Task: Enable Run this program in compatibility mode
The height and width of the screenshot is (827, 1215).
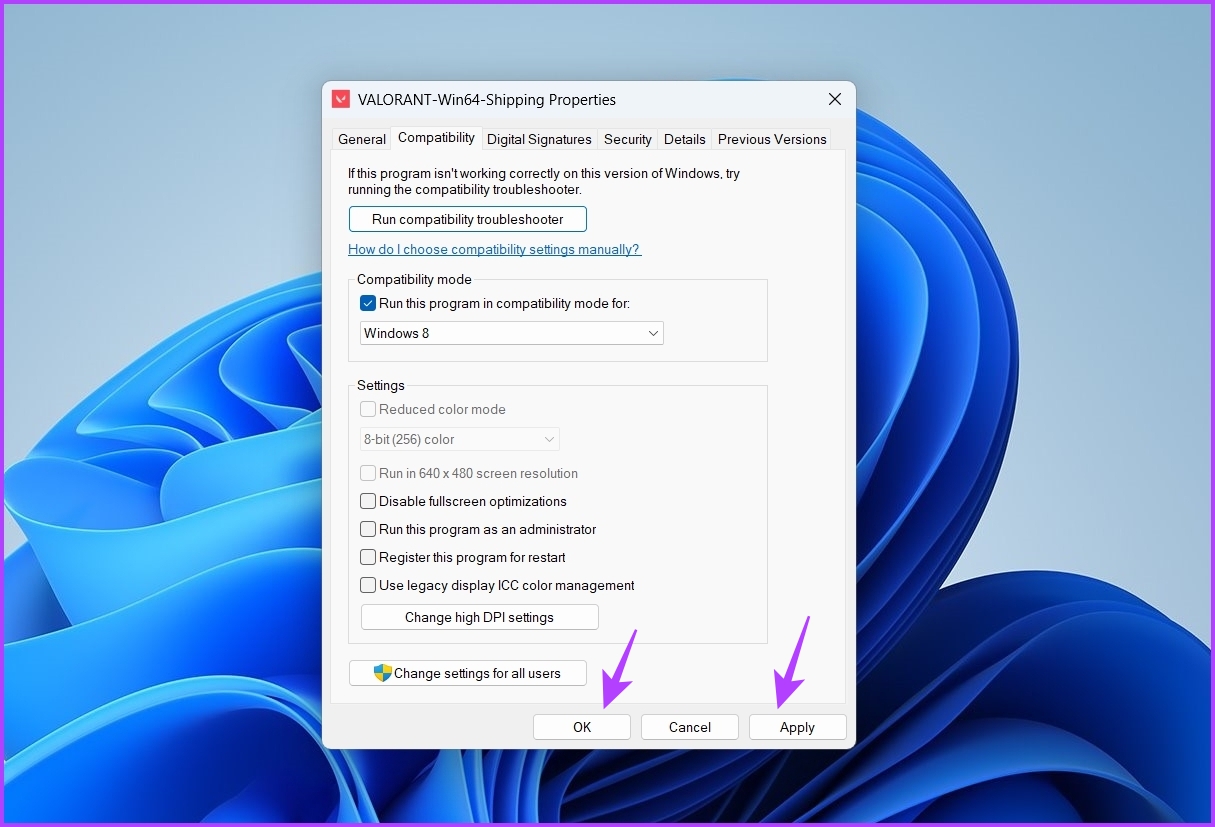Action: pyautogui.click(x=368, y=303)
